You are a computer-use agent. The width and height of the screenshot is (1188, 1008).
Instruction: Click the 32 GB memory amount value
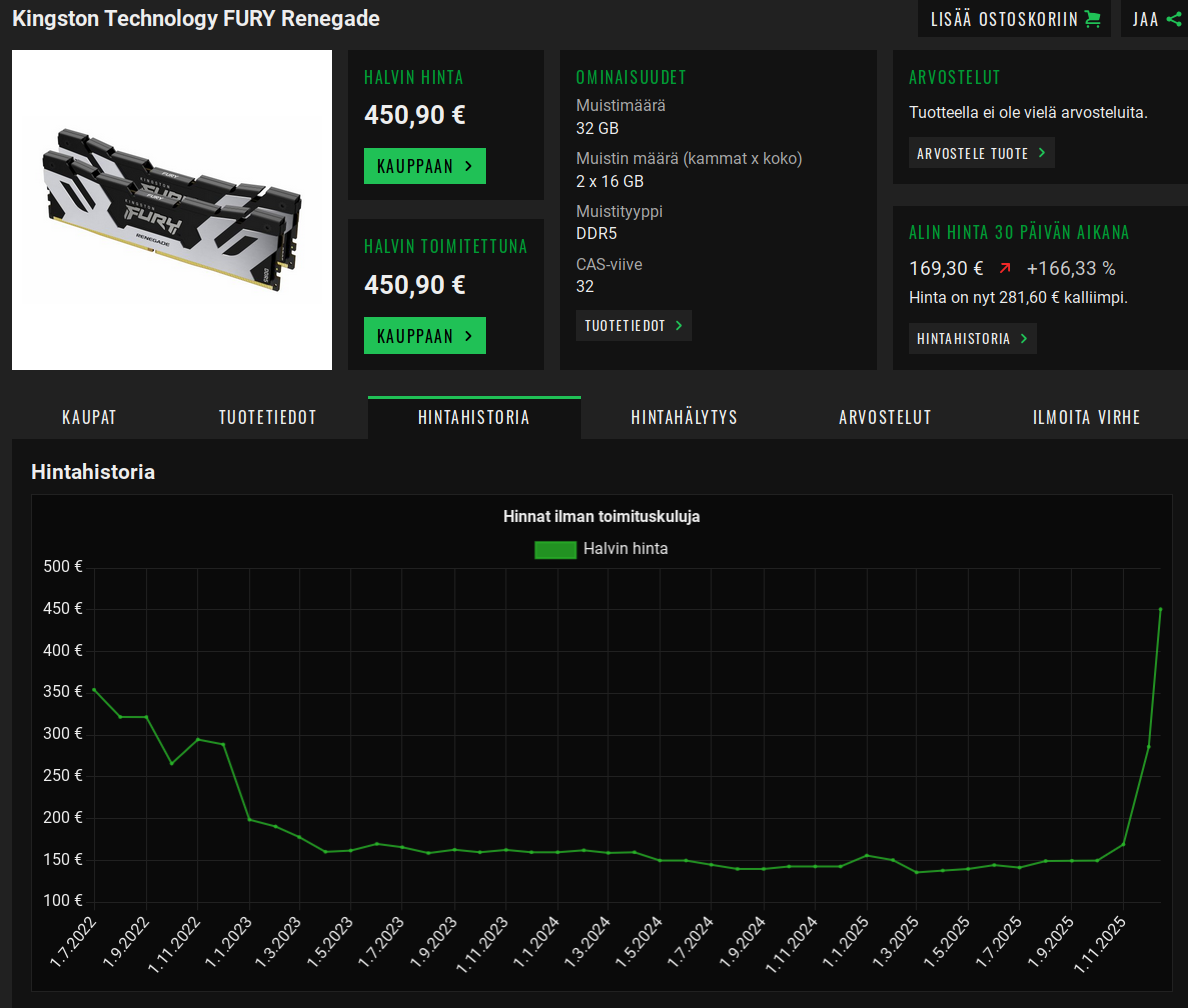coord(597,129)
